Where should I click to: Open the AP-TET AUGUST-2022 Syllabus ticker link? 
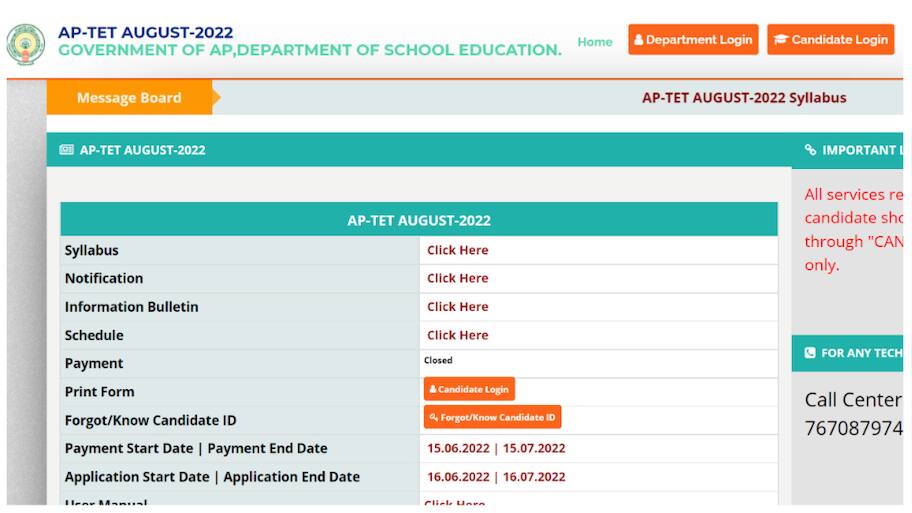744,98
